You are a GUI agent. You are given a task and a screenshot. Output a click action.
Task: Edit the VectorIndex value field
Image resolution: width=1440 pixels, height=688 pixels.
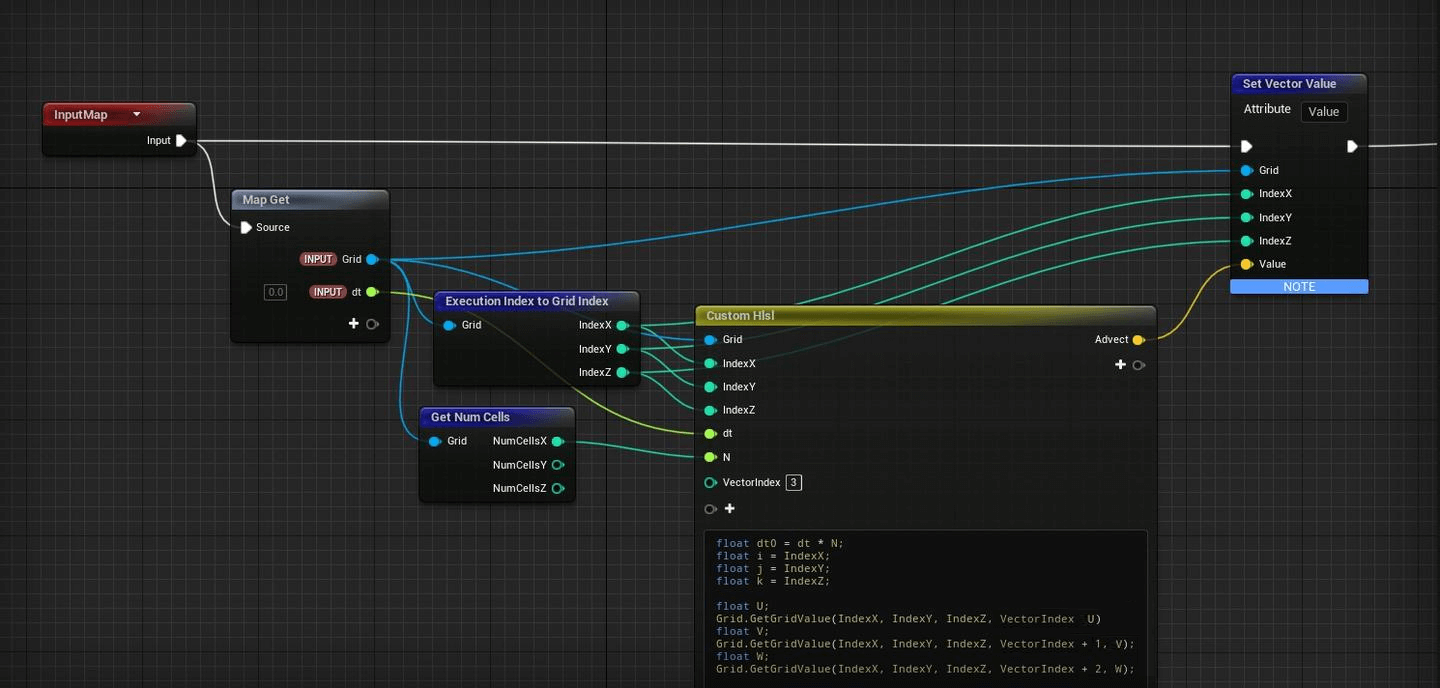click(794, 483)
